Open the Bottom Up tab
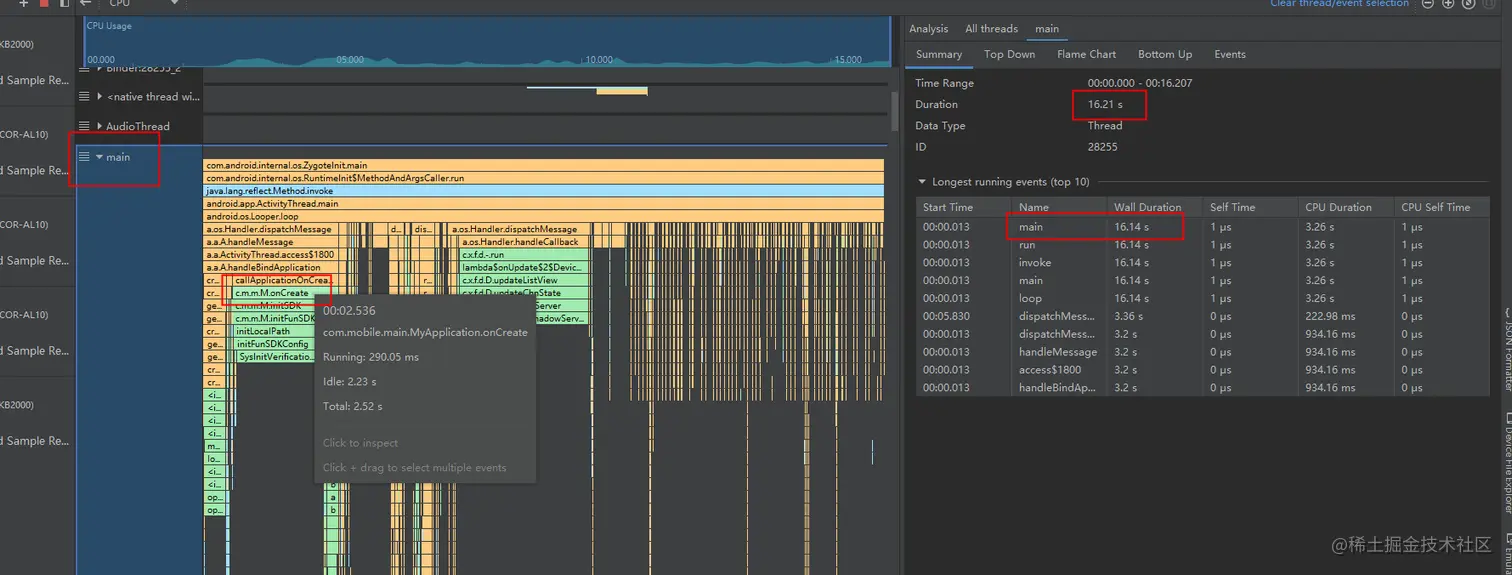The height and width of the screenshot is (575, 1512). click(1165, 54)
